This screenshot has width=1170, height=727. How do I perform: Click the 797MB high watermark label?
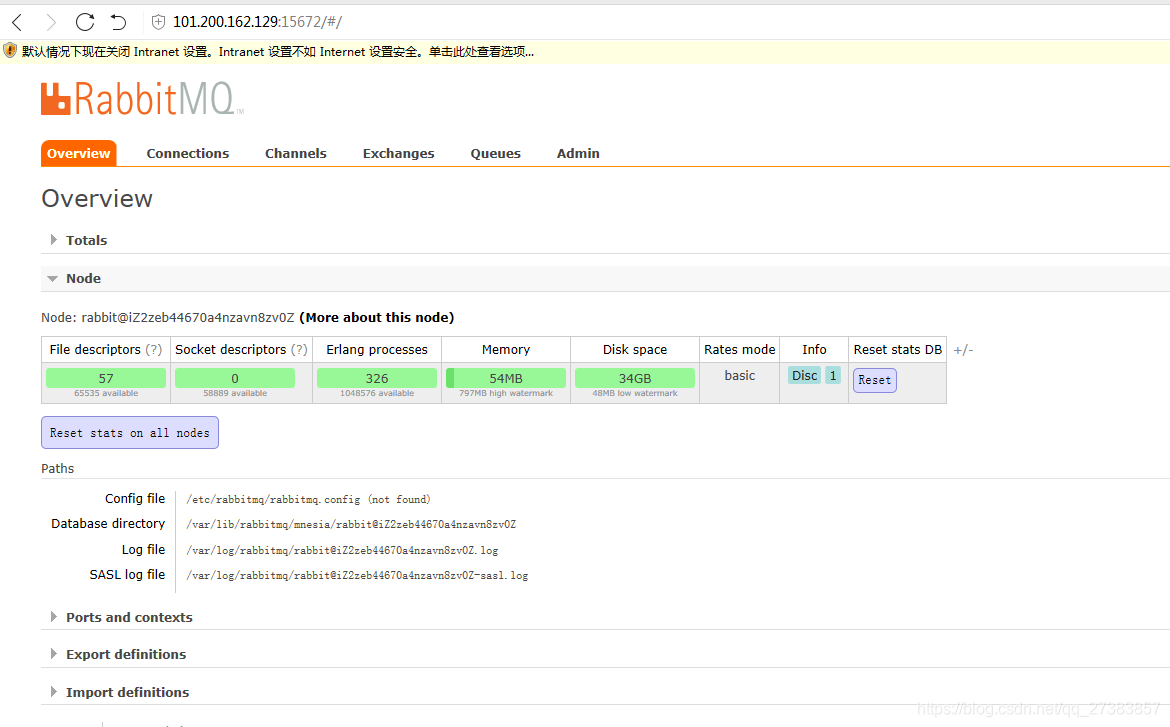(x=506, y=393)
